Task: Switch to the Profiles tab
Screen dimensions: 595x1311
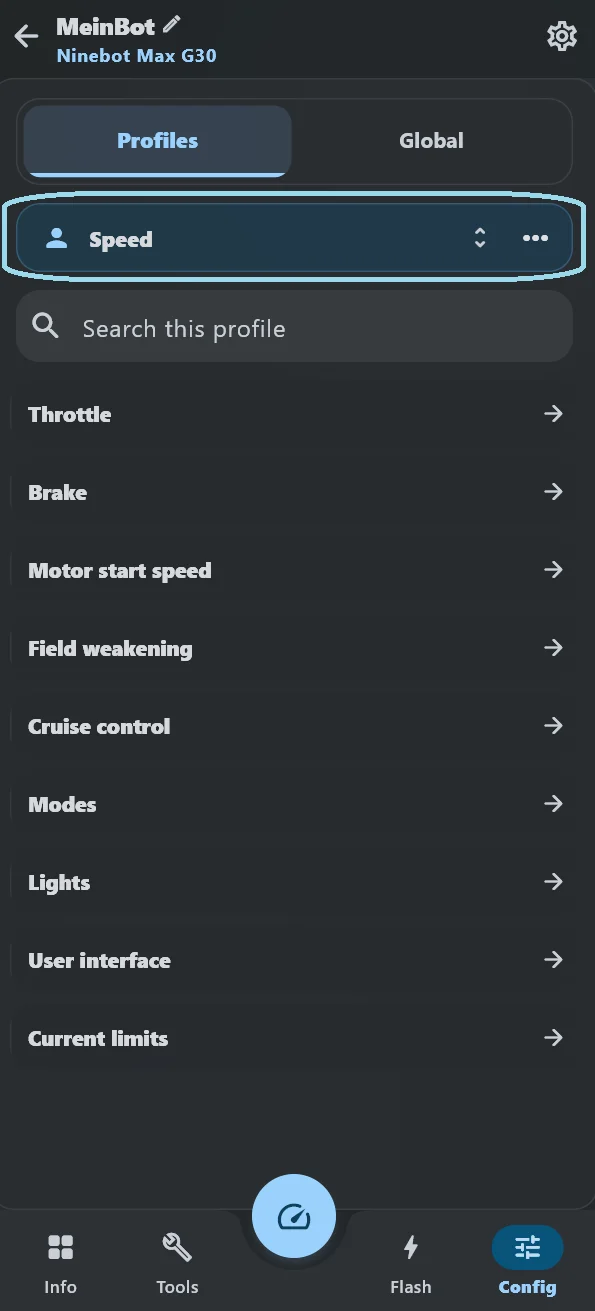Action: pyautogui.click(x=157, y=141)
